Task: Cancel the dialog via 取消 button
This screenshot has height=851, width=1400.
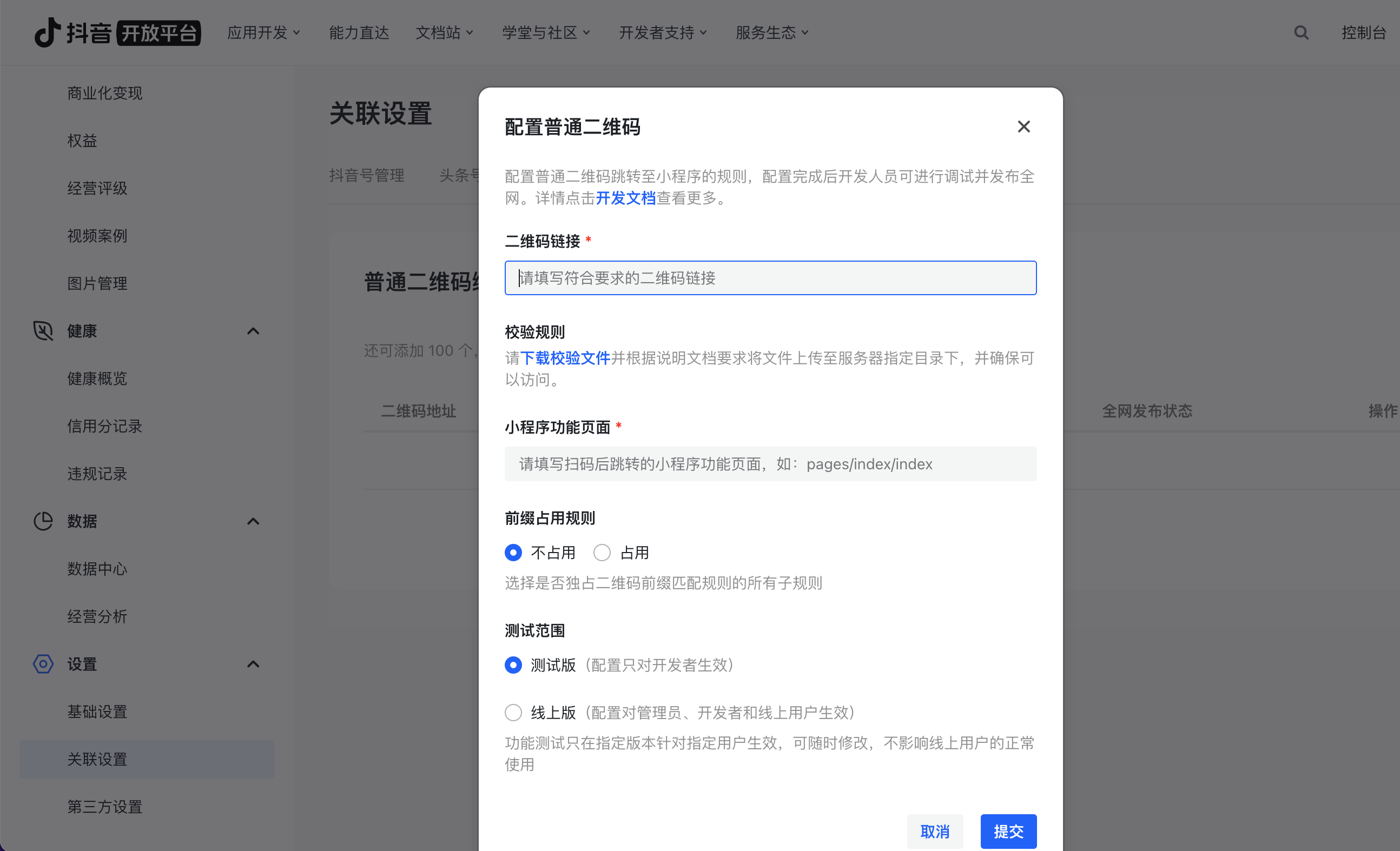Action: click(x=935, y=831)
